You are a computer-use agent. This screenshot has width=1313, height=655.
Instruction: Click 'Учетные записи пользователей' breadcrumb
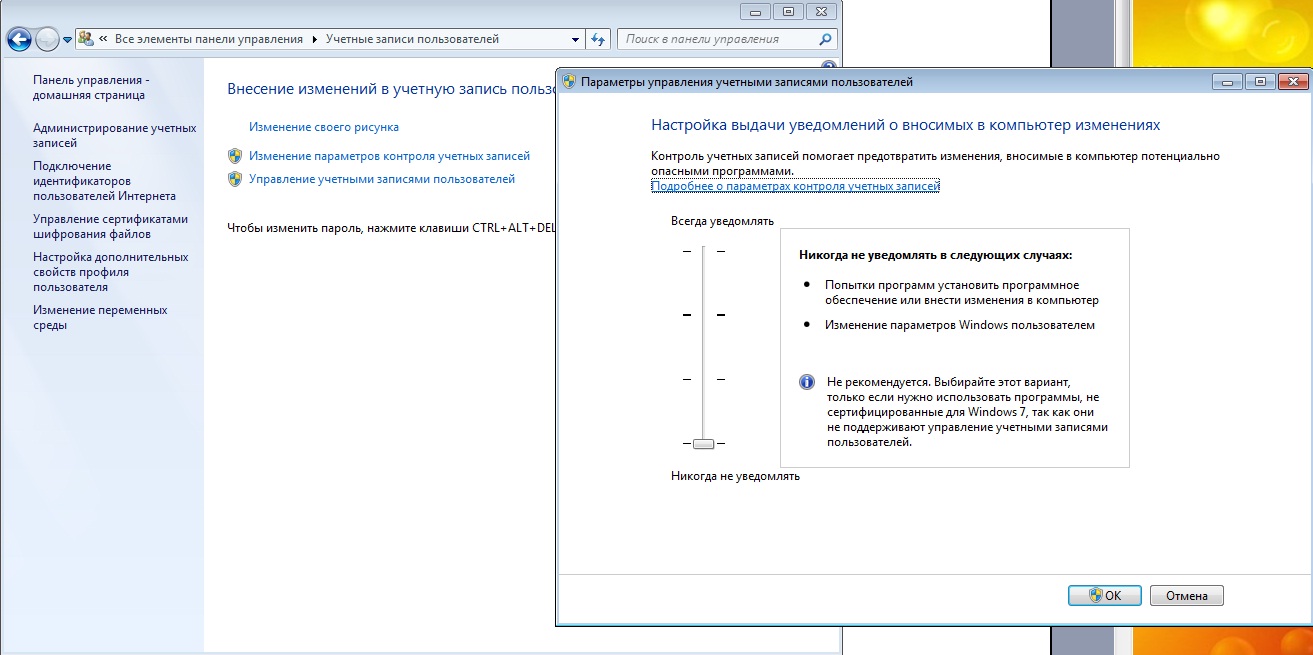(412, 39)
